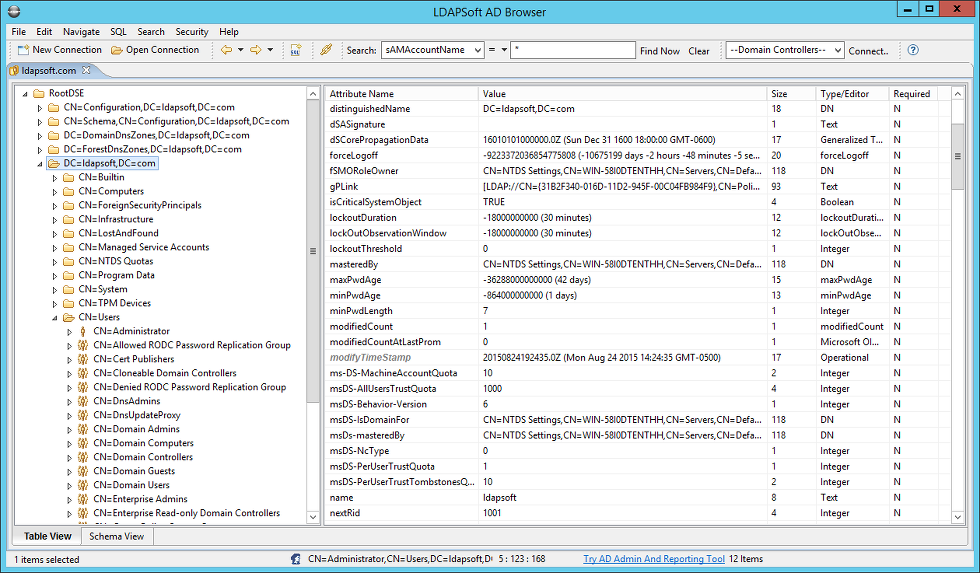The height and width of the screenshot is (573, 980).
Task: Click the Find Now button
Action: (x=659, y=51)
